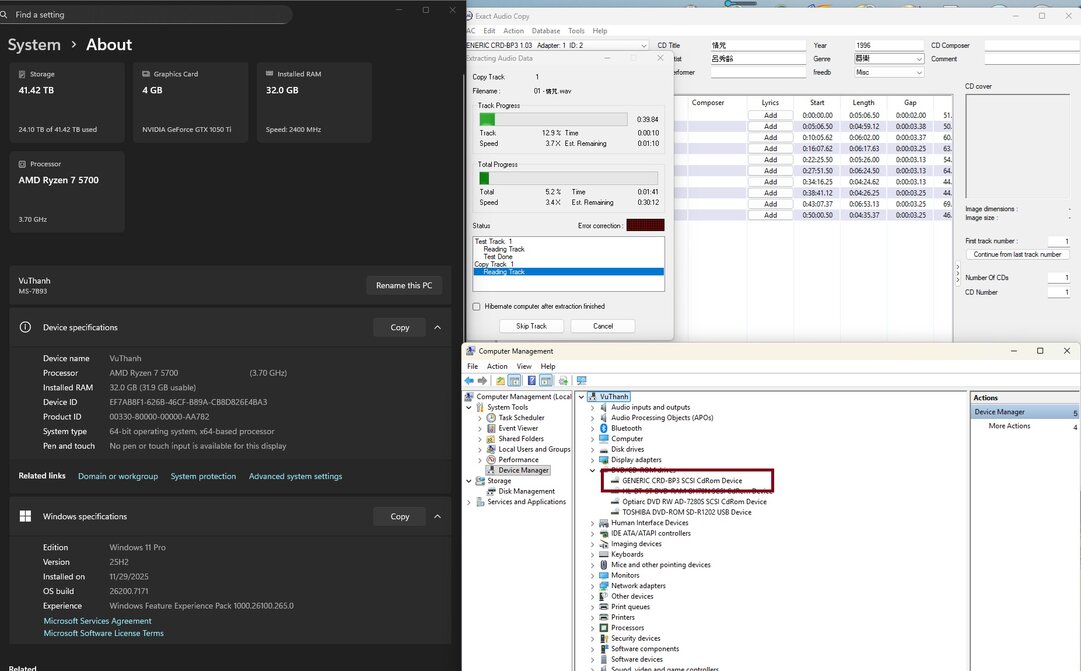This screenshot has width=1081, height=671.
Task: Click the Printers category icon
Action: pos(604,617)
